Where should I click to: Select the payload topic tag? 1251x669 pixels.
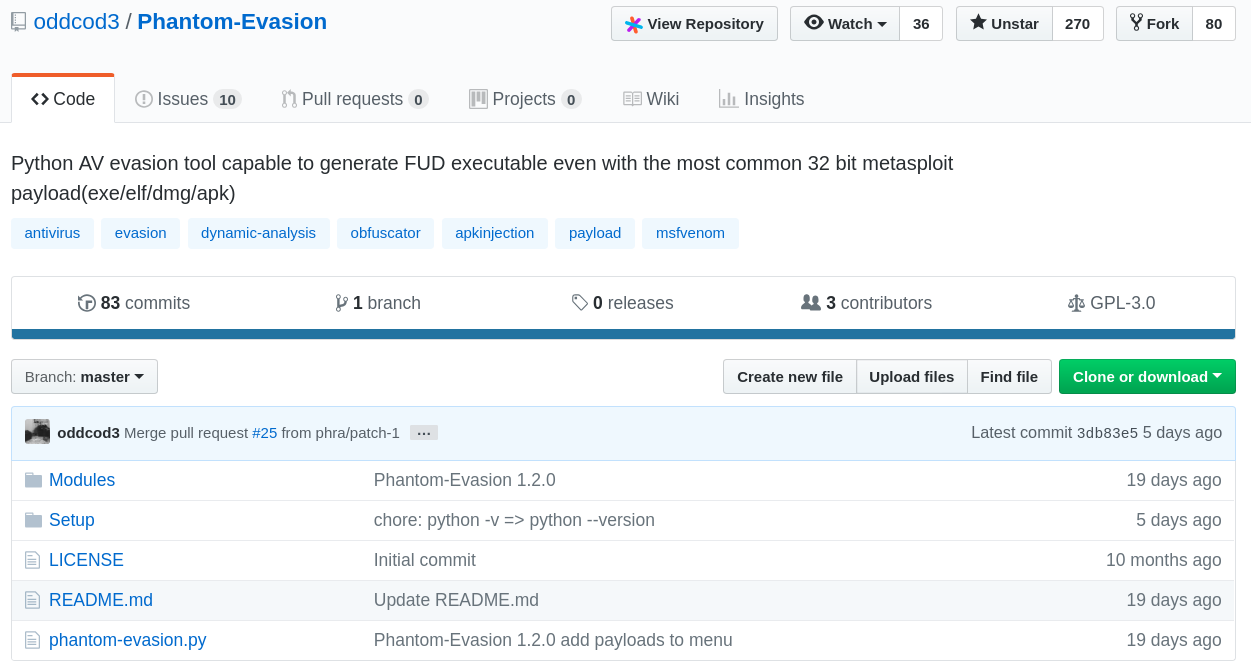pos(595,233)
